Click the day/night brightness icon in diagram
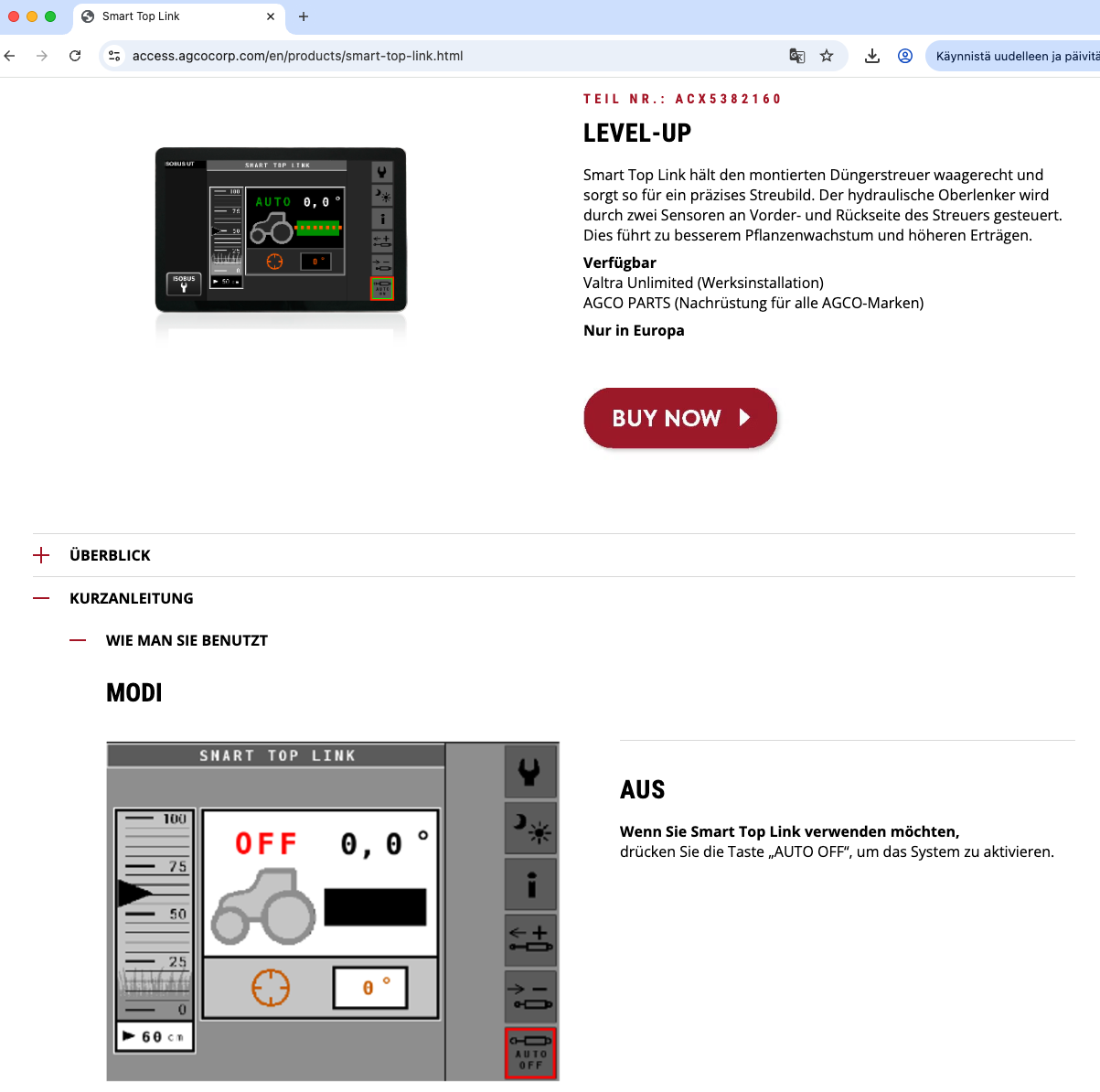This screenshot has height=1092, width=1100. [530, 829]
